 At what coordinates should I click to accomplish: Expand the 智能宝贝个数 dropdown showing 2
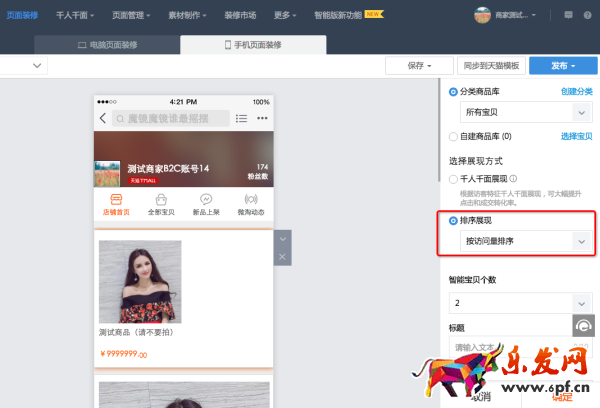520,303
